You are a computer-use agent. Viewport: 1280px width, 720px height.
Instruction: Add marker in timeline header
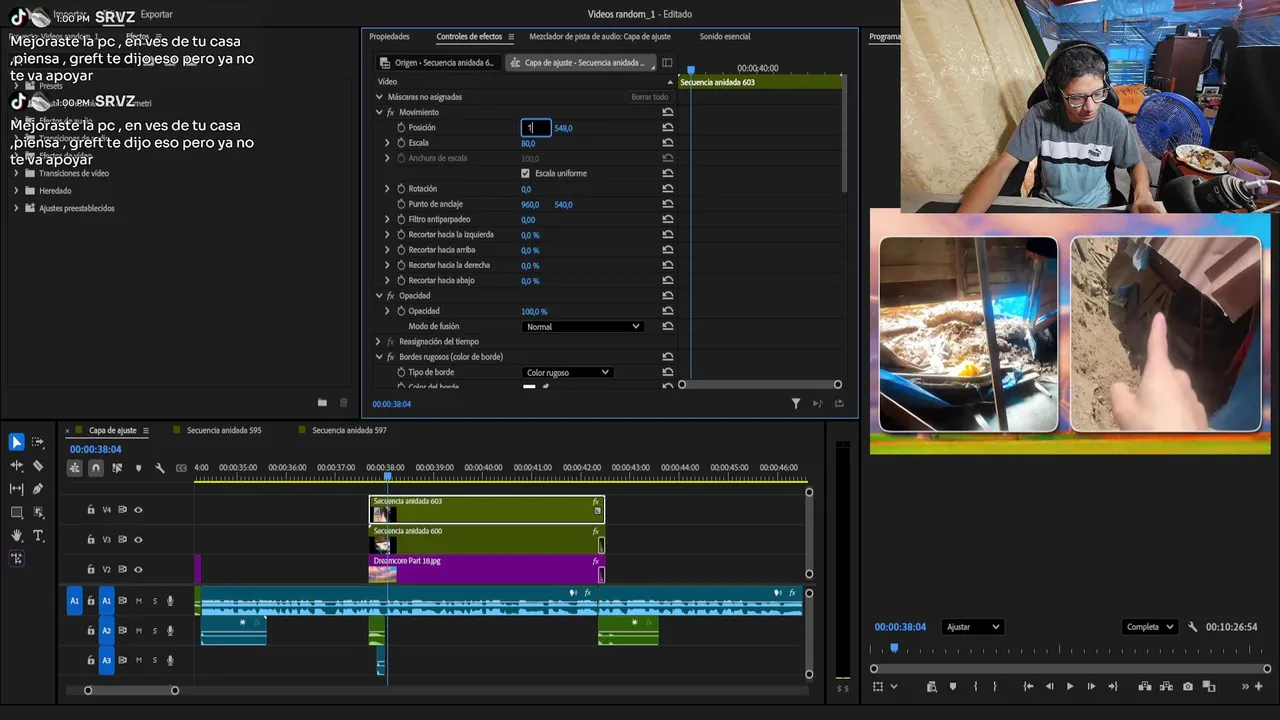(x=138, y=468)
